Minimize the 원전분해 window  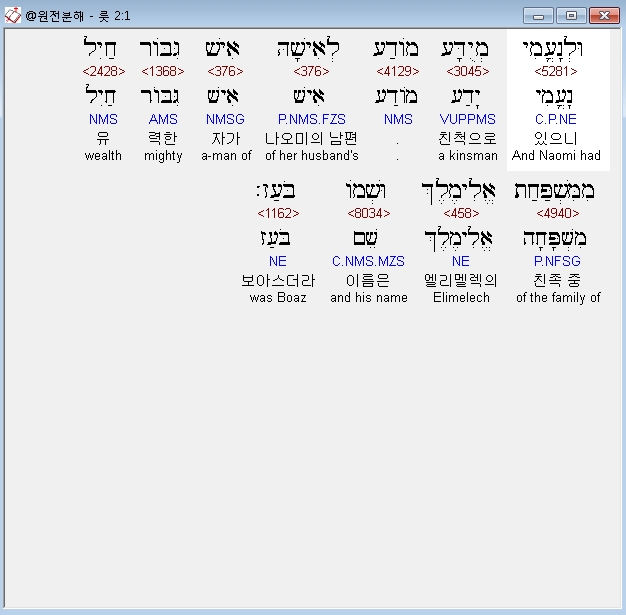pos(538,16)
